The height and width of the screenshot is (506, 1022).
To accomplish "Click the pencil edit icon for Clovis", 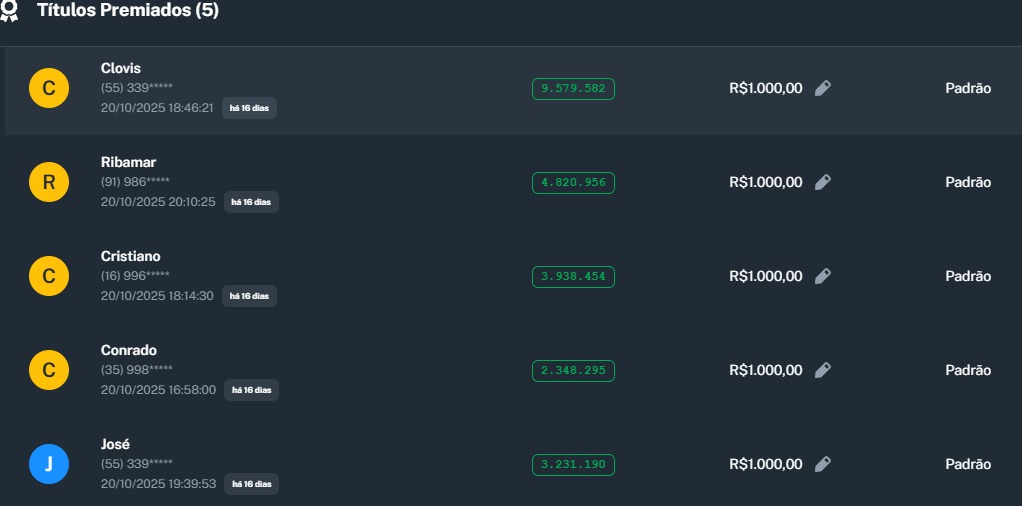I will click(822, 88).
